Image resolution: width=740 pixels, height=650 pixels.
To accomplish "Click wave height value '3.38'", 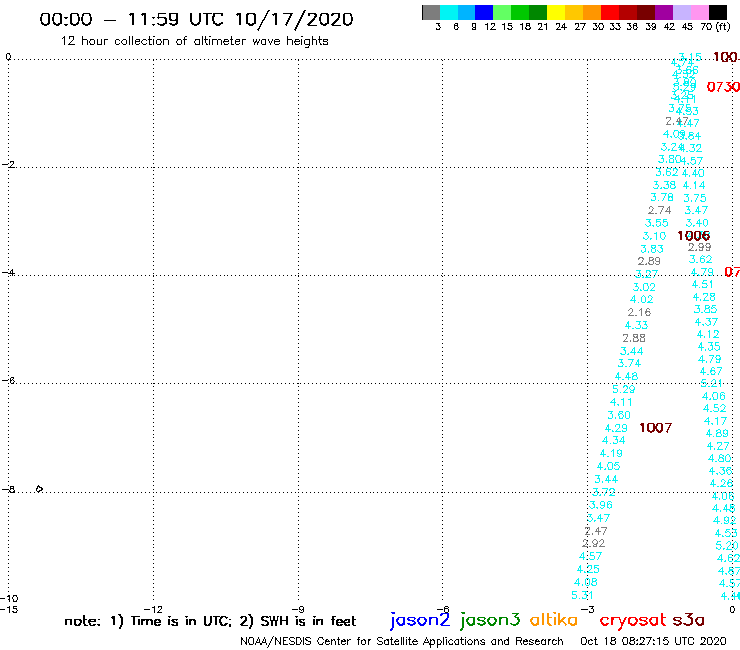I will point(664,185).
